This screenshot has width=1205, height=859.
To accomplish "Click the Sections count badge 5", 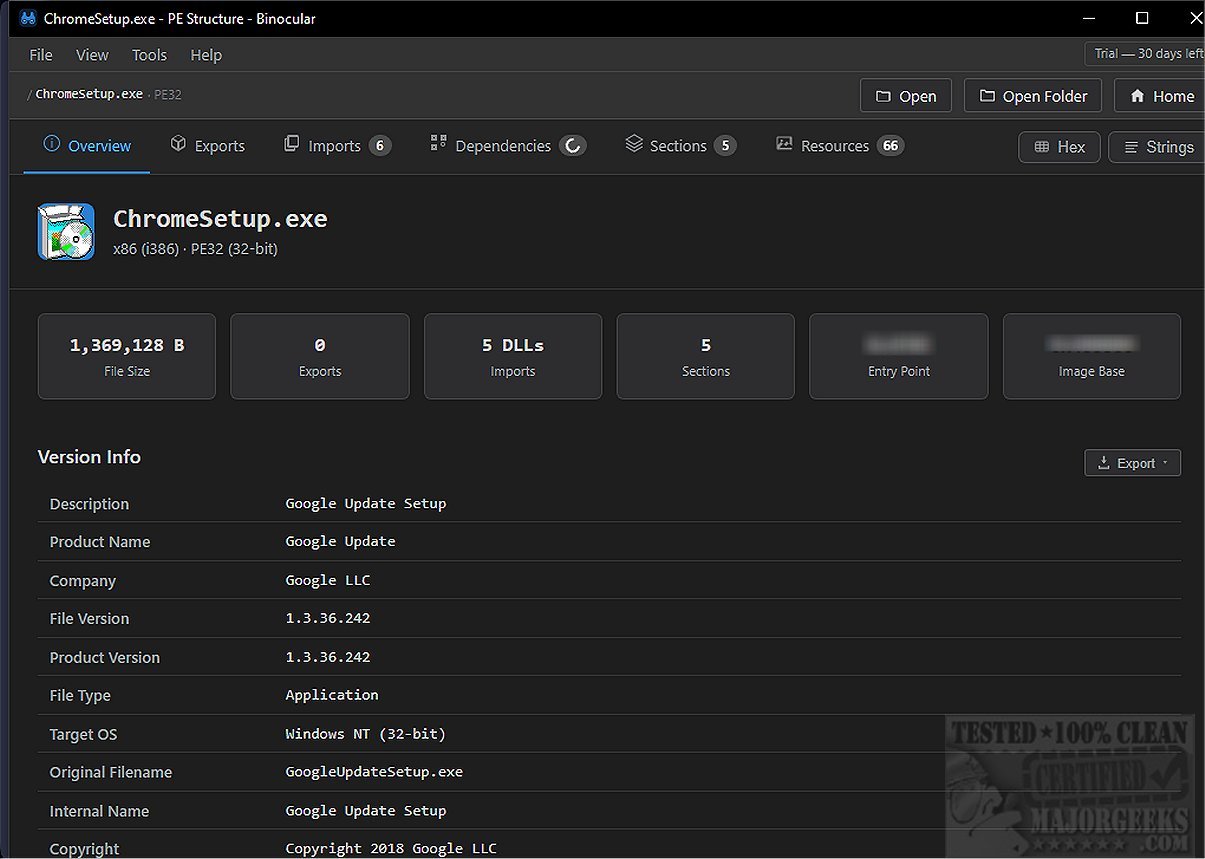I will 725,146.
